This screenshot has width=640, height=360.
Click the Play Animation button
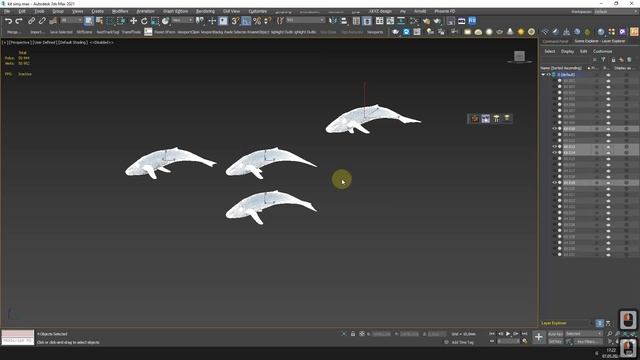pyautogui.click(x=508, y=334)
